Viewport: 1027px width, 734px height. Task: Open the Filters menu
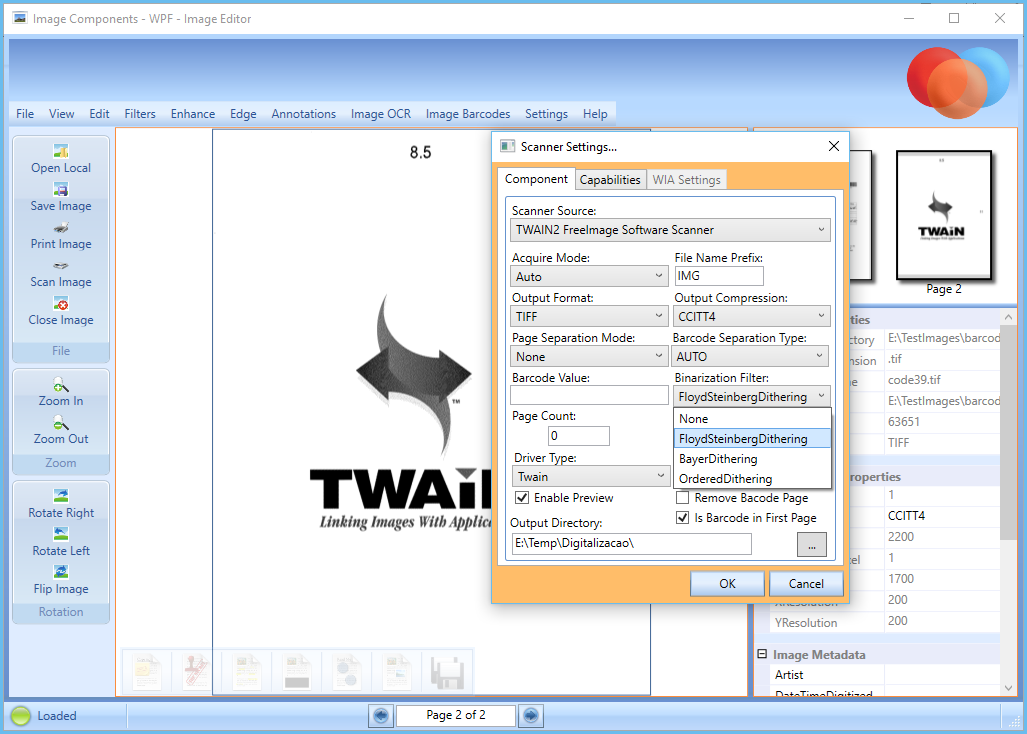pyautogui.click(x=140, y=113)
